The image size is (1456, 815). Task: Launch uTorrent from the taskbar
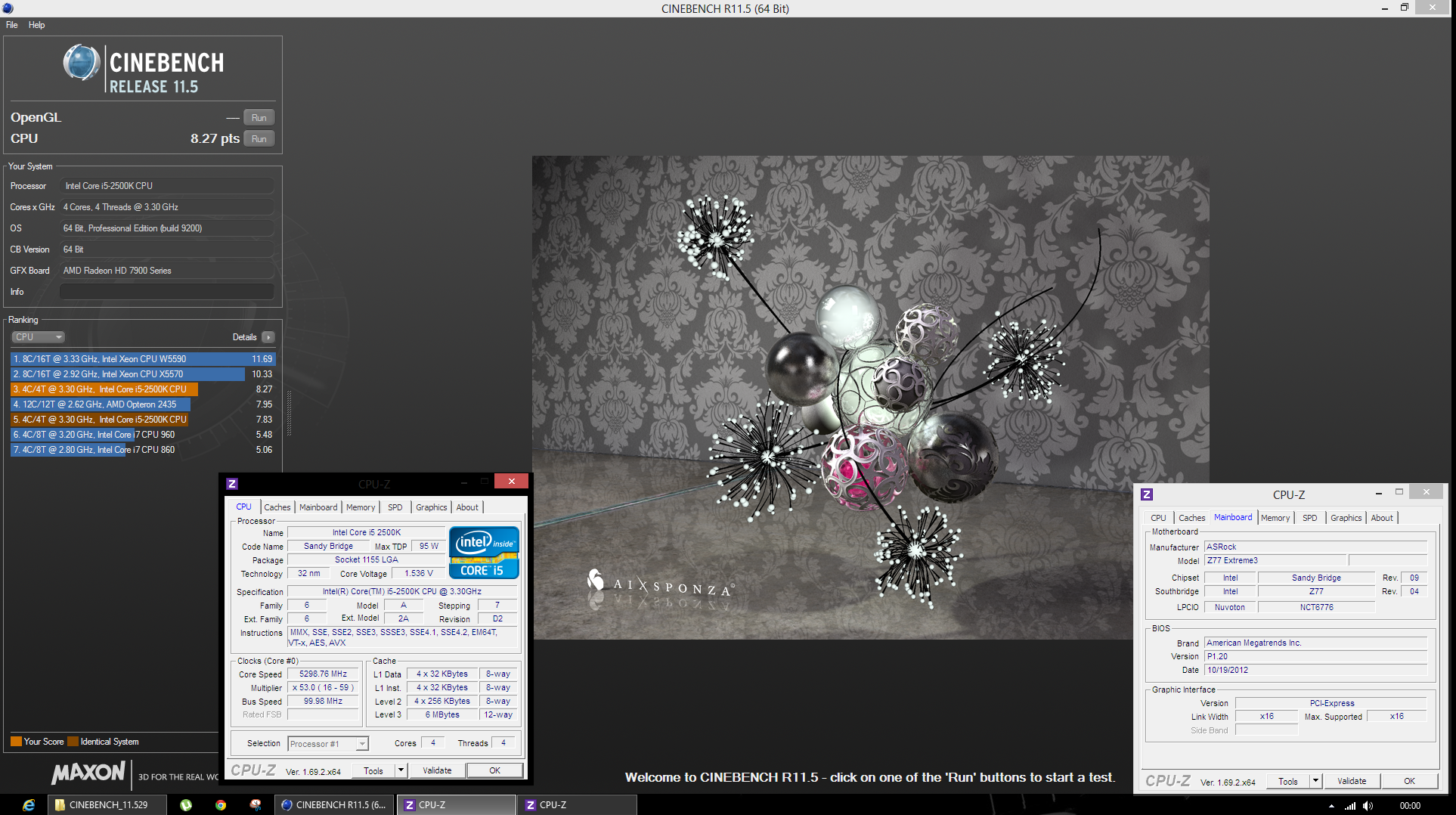click(x=186, y=805)
